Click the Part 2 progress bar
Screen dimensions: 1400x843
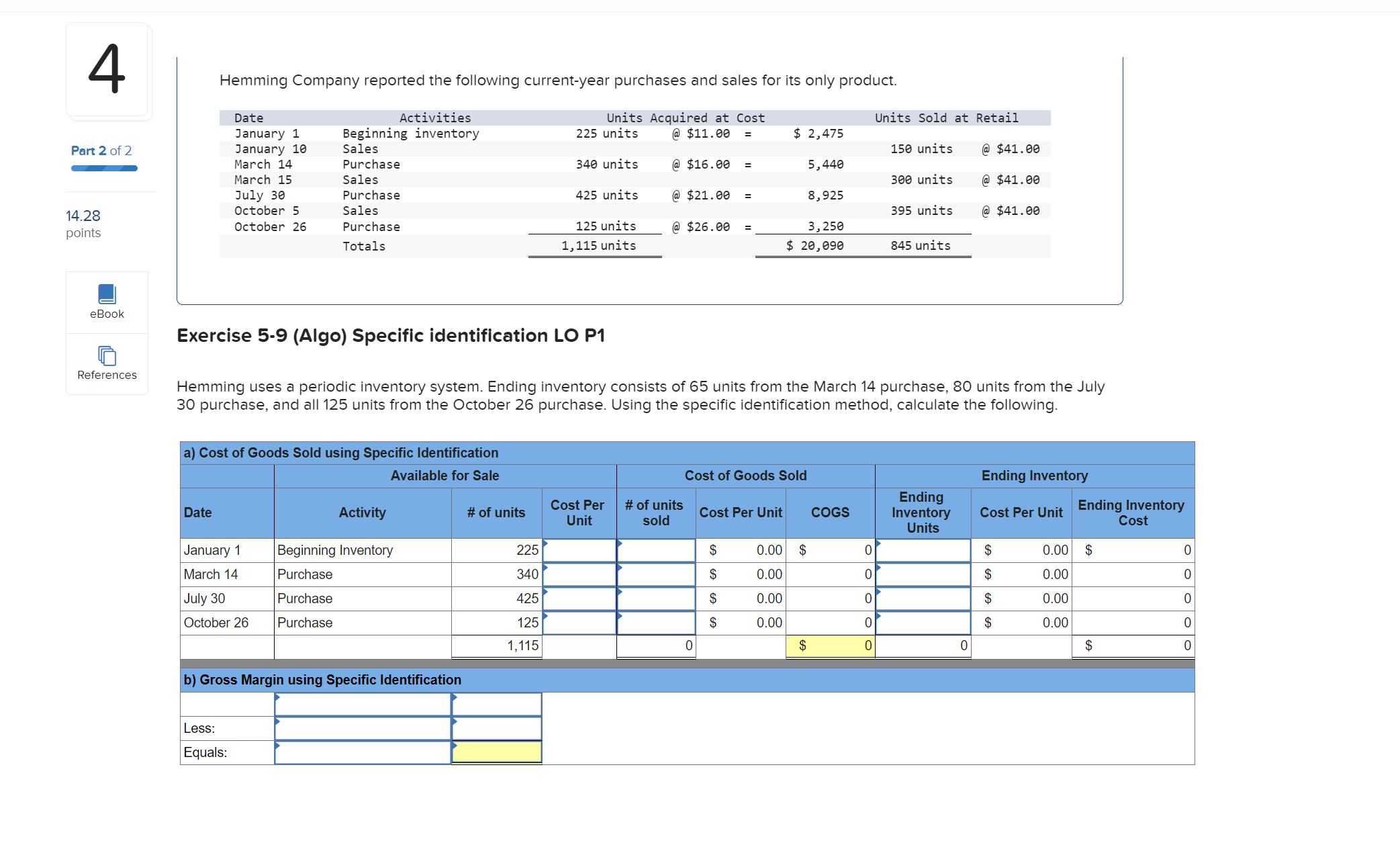pyautogui.click(x=104, y=169)
